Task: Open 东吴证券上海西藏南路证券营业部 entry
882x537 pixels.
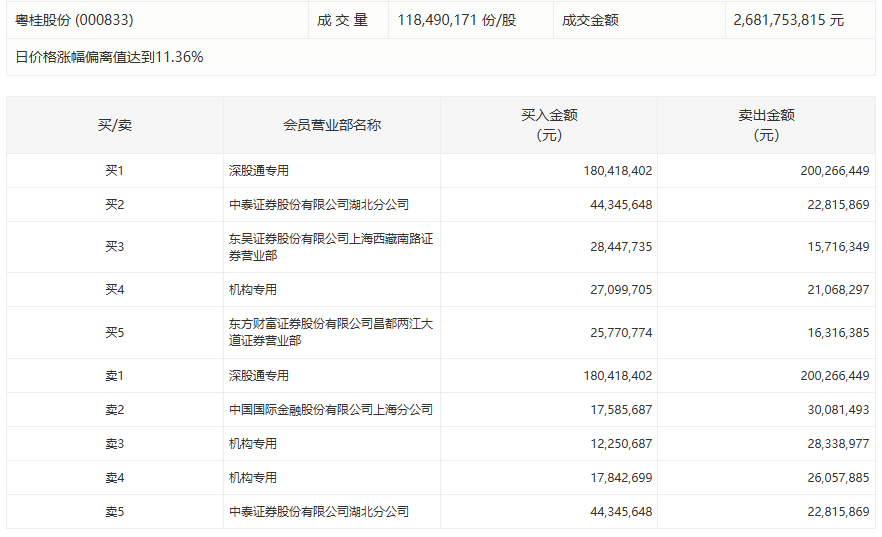Action: point(330,248)
